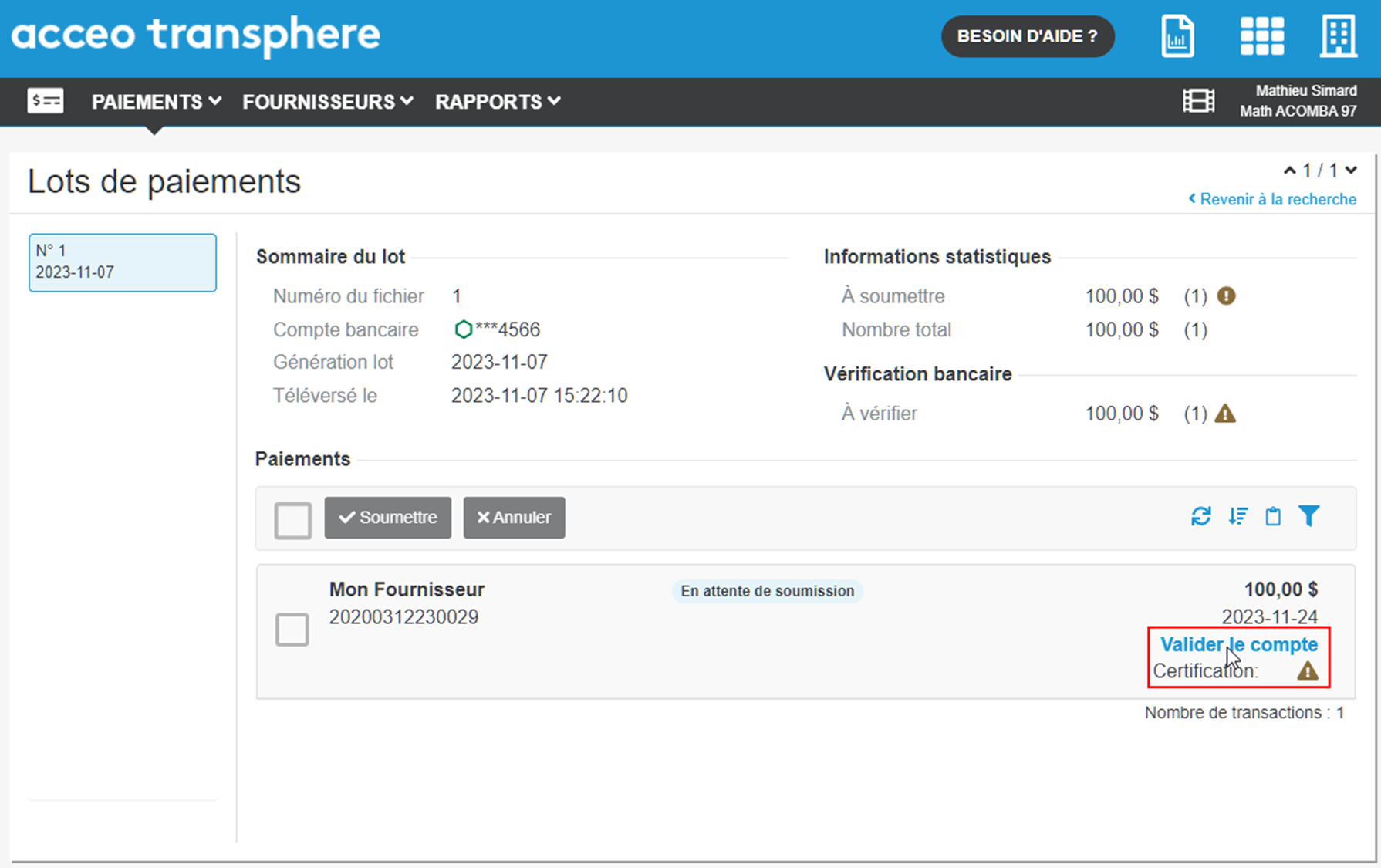Click the warning icon beside À vérifier
Image resolution: width=1381 pixels, height=868 pixels.
click(1225, 414)
